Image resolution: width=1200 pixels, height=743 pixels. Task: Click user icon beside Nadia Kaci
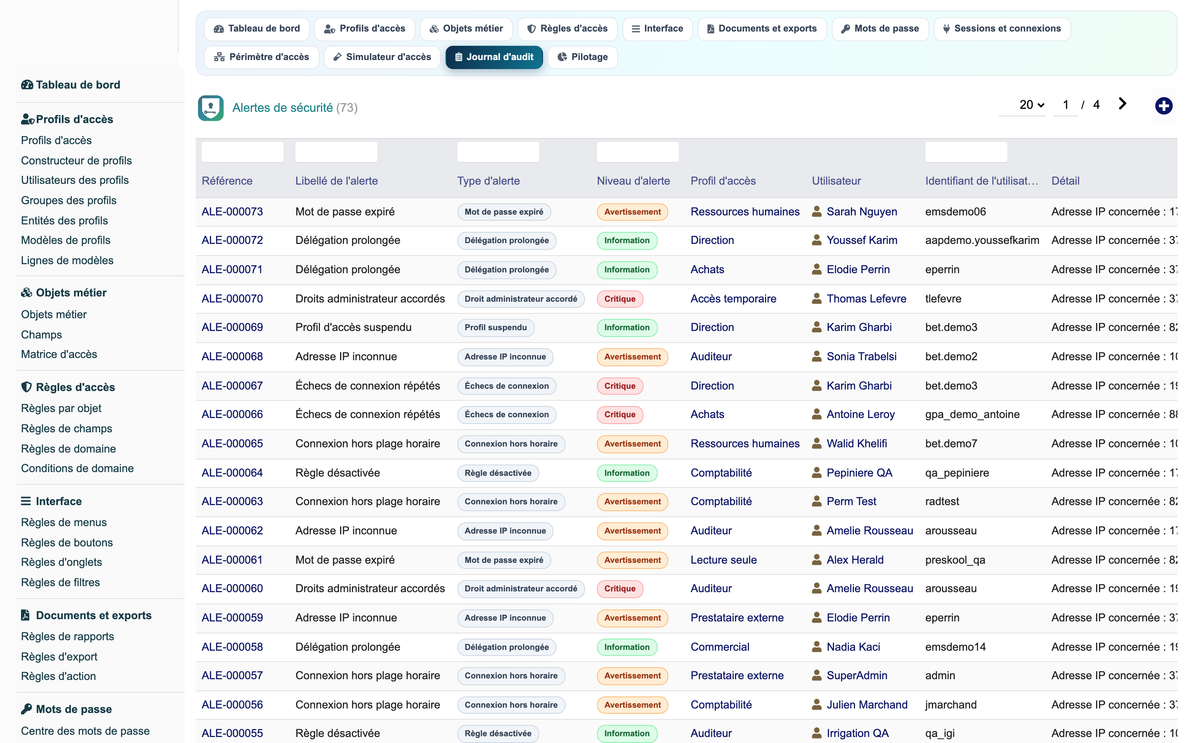(x=817, y=647)
